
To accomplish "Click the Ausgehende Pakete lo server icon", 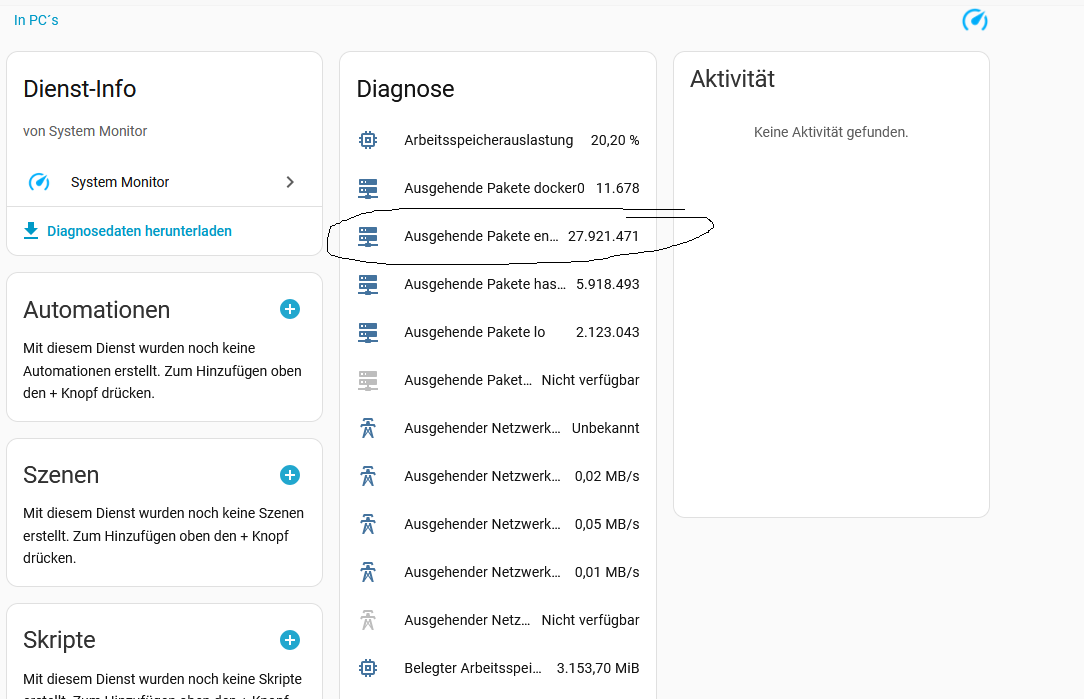I will (x=368, y=332).
